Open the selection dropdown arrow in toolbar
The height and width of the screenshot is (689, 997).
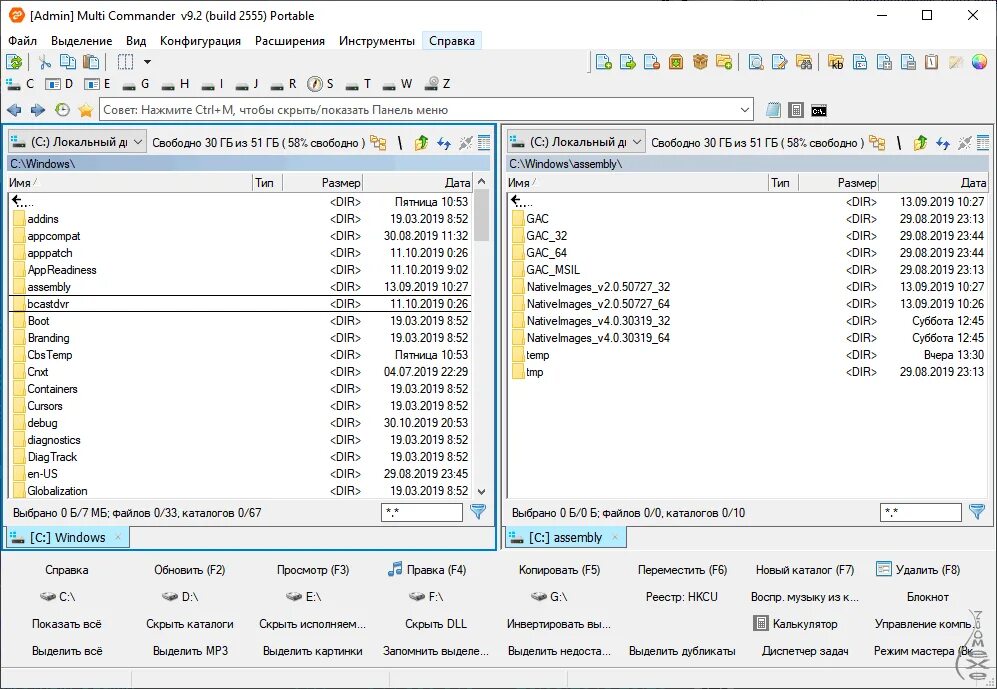tap(148, 62)
